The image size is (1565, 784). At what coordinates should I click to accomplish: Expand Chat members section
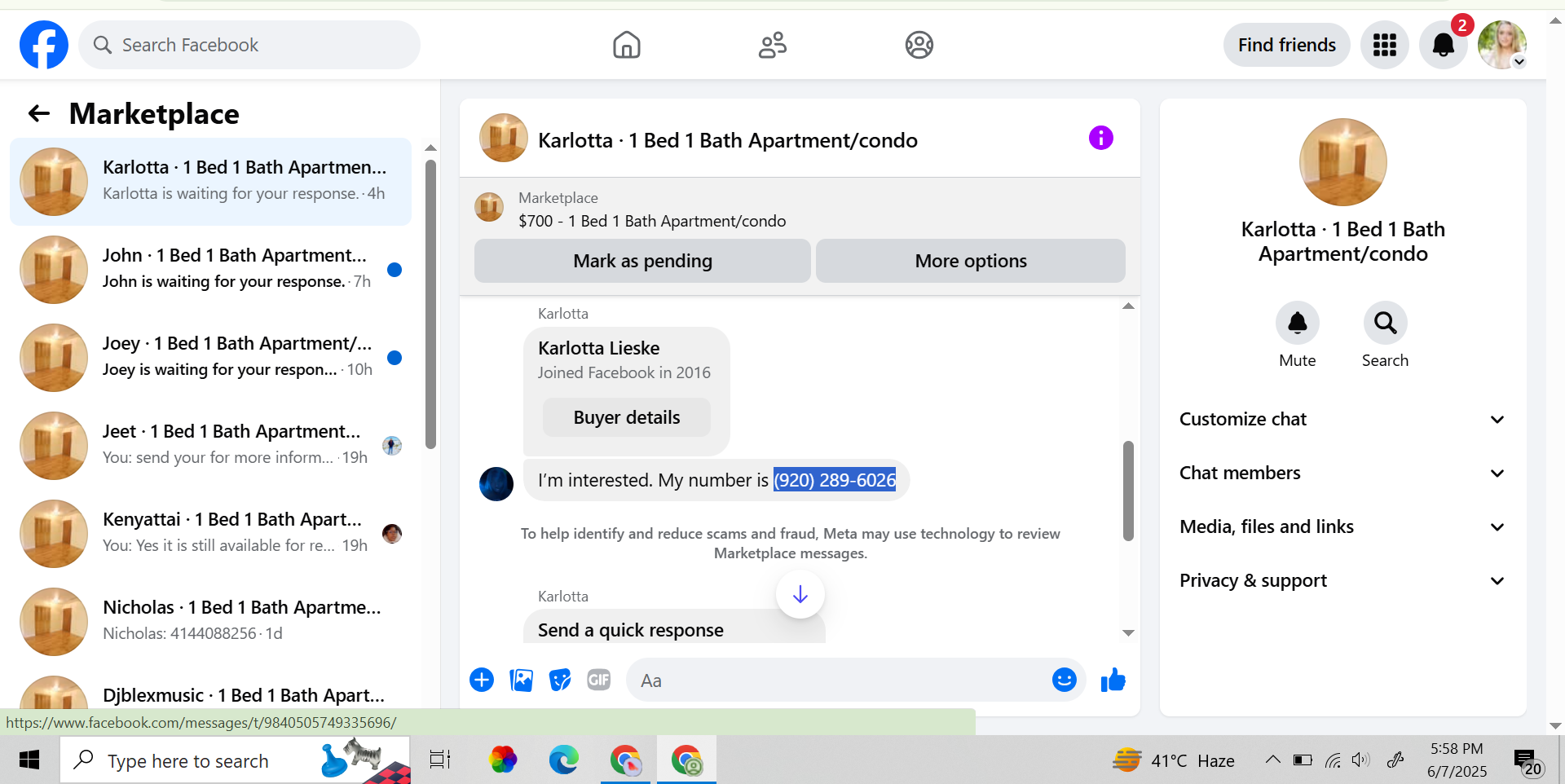1342,473
